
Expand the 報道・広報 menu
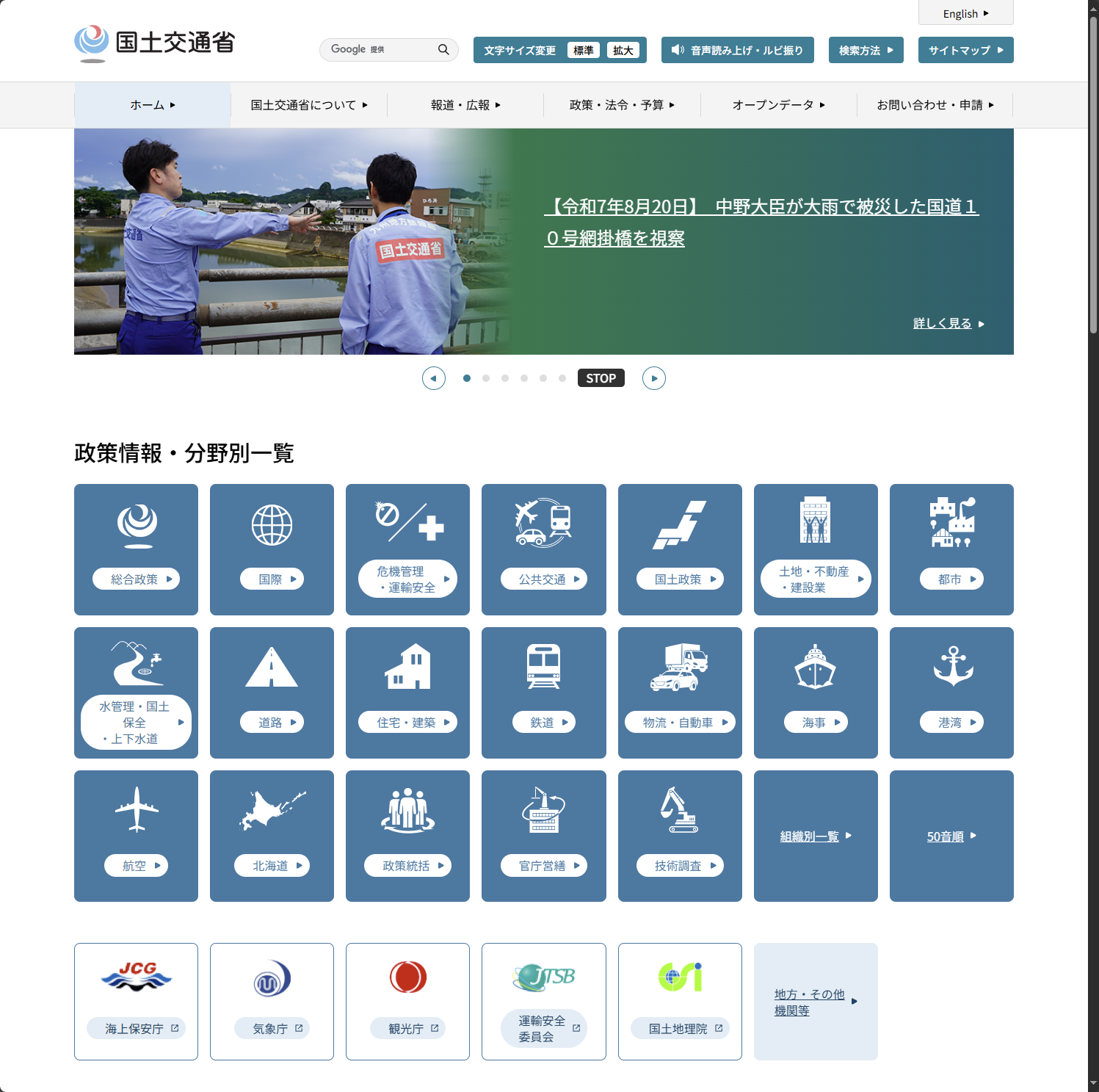click(465, 105)
